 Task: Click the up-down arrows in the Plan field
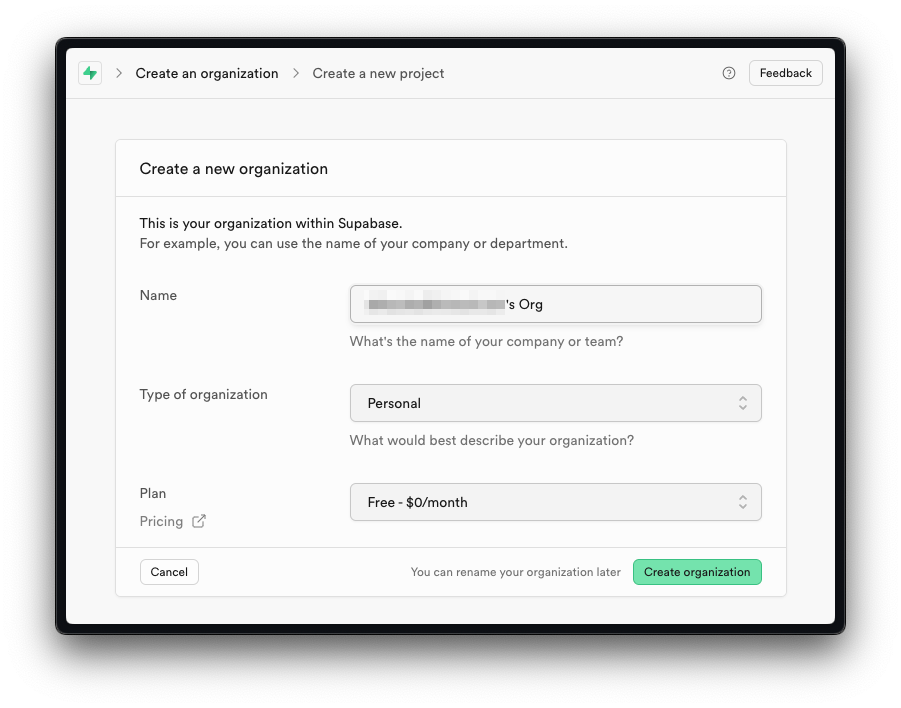coord(742,502)
